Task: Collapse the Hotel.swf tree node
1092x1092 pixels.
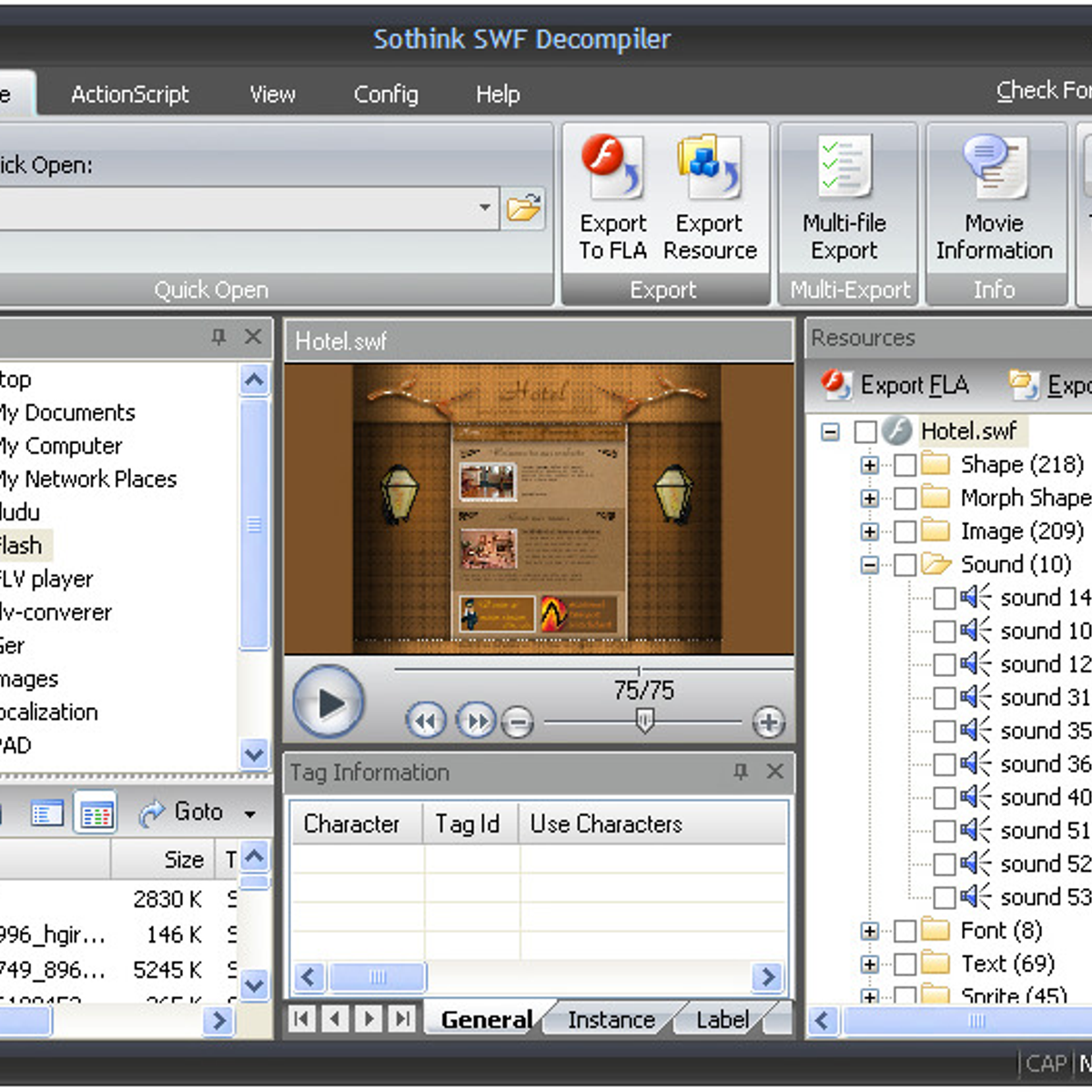Action: 830,431
